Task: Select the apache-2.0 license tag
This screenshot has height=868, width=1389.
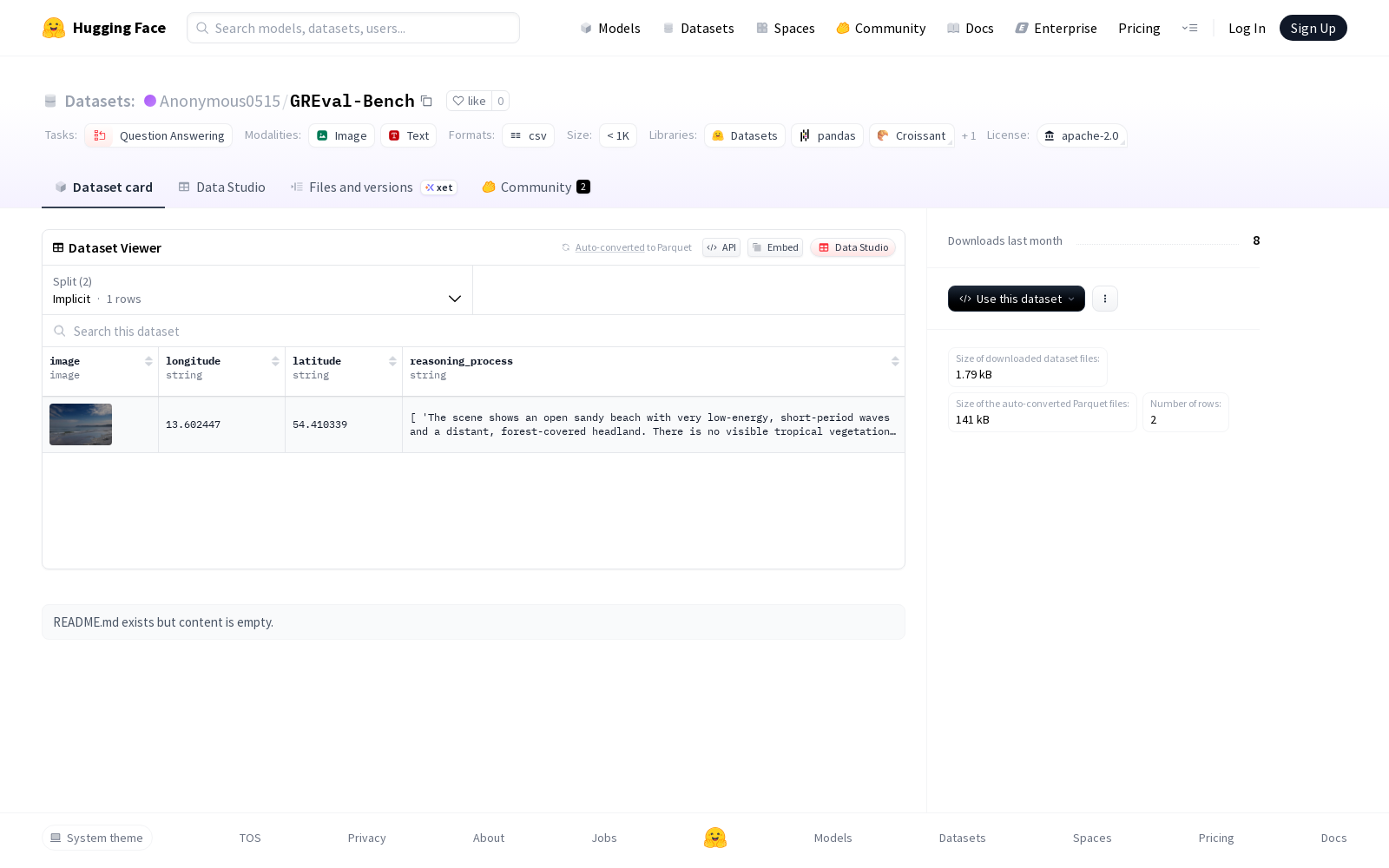Action: coord(1082,135)
